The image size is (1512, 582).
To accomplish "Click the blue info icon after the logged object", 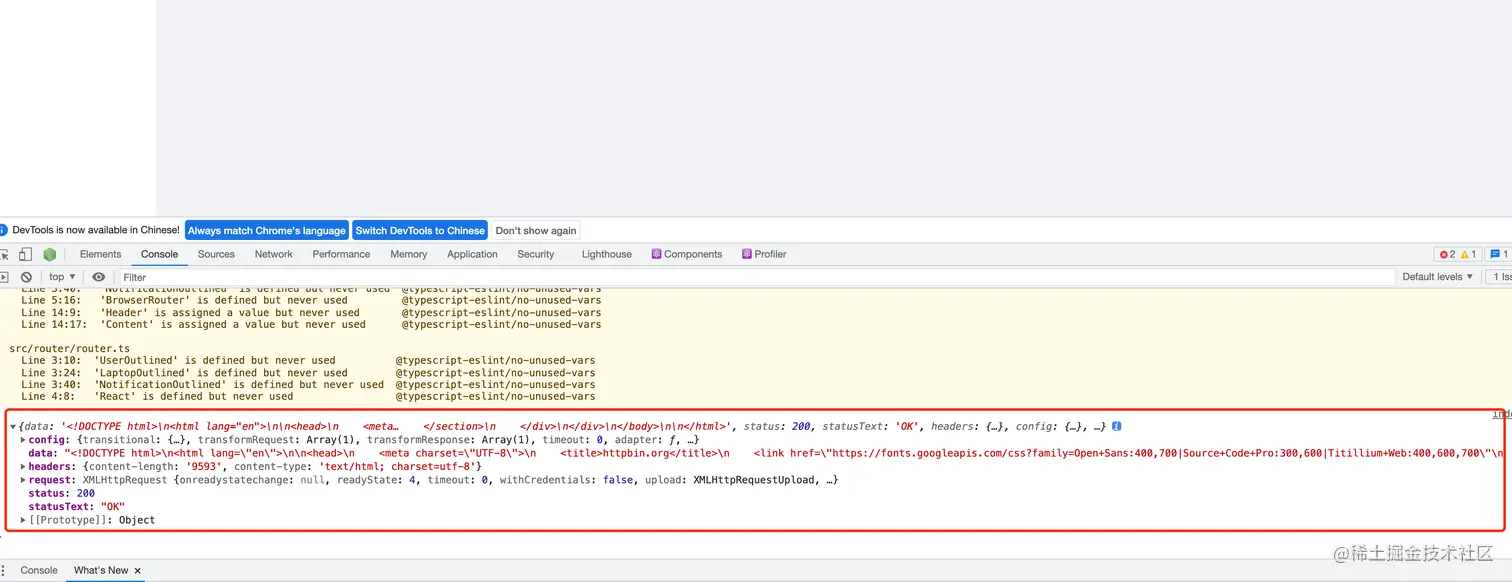I will [x=1116, y=426].
